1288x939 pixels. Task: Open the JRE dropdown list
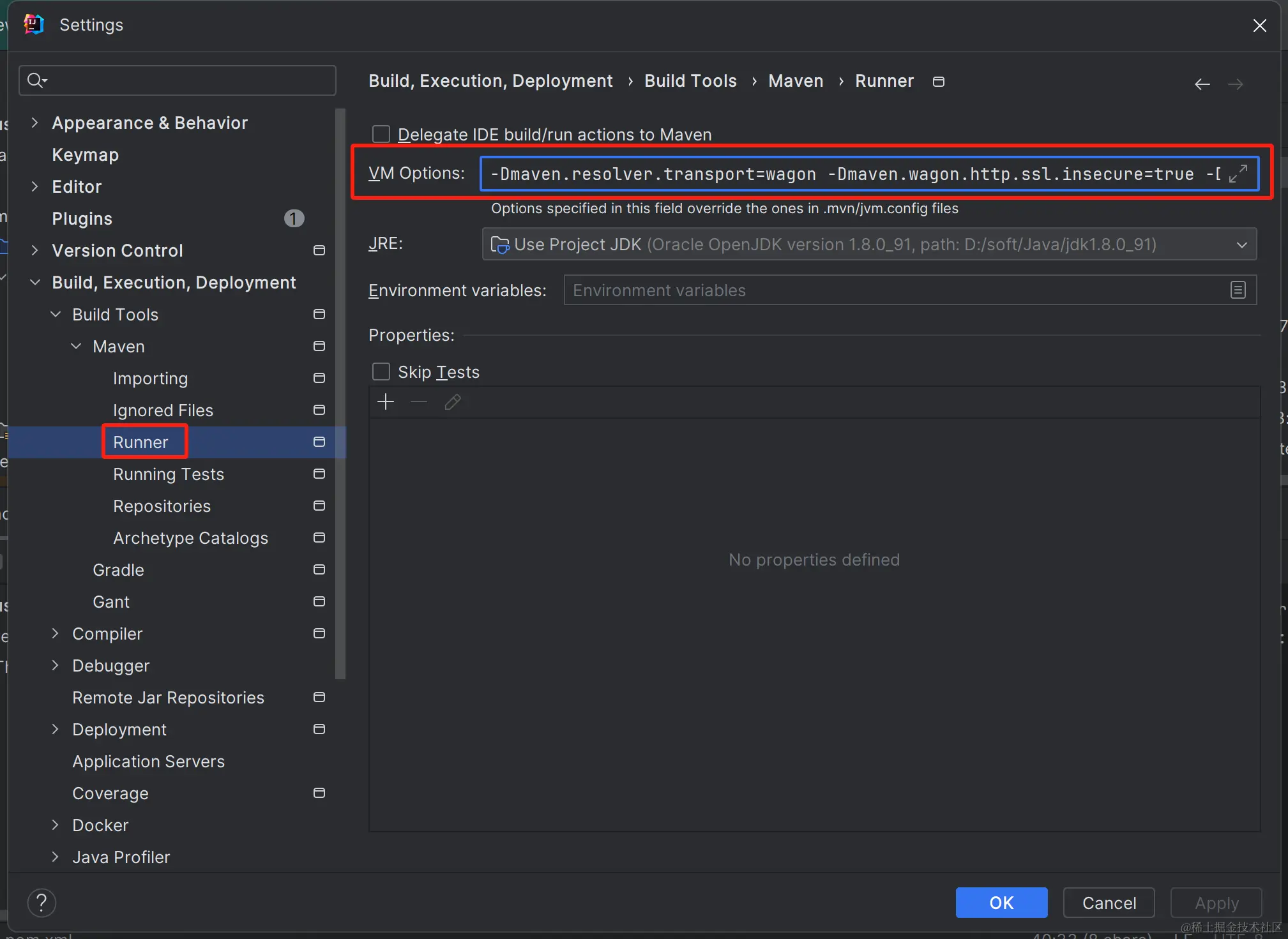pyautogui.click(x=1241, y=244)
